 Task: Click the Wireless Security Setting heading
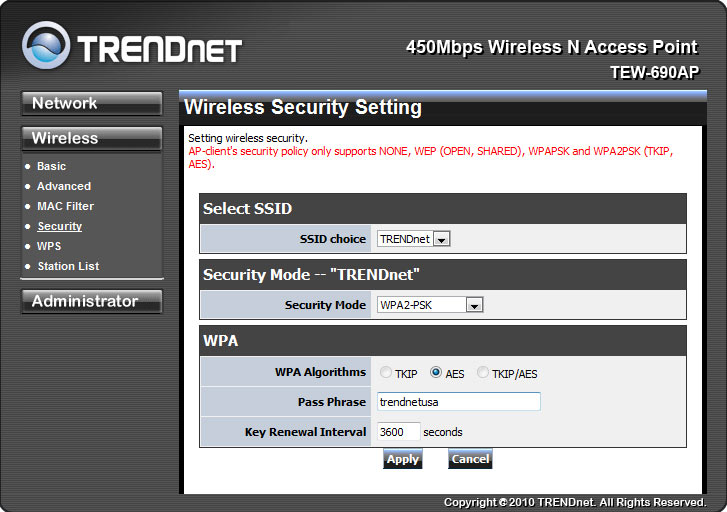pos(303,107)
